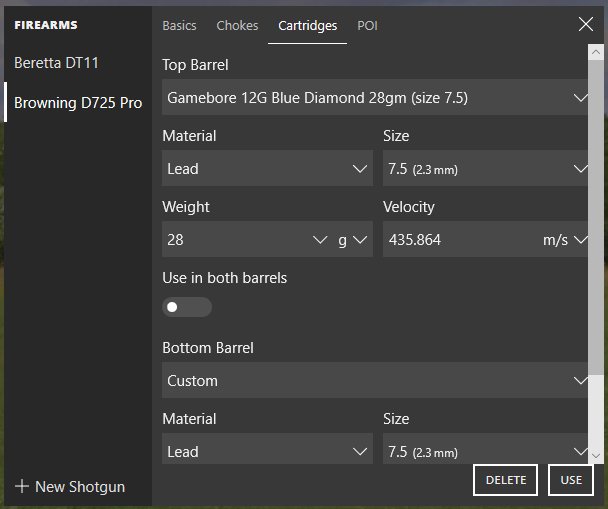608x509 pixels.
Task: Click the Velocity input field value
Action: (450, 240)
